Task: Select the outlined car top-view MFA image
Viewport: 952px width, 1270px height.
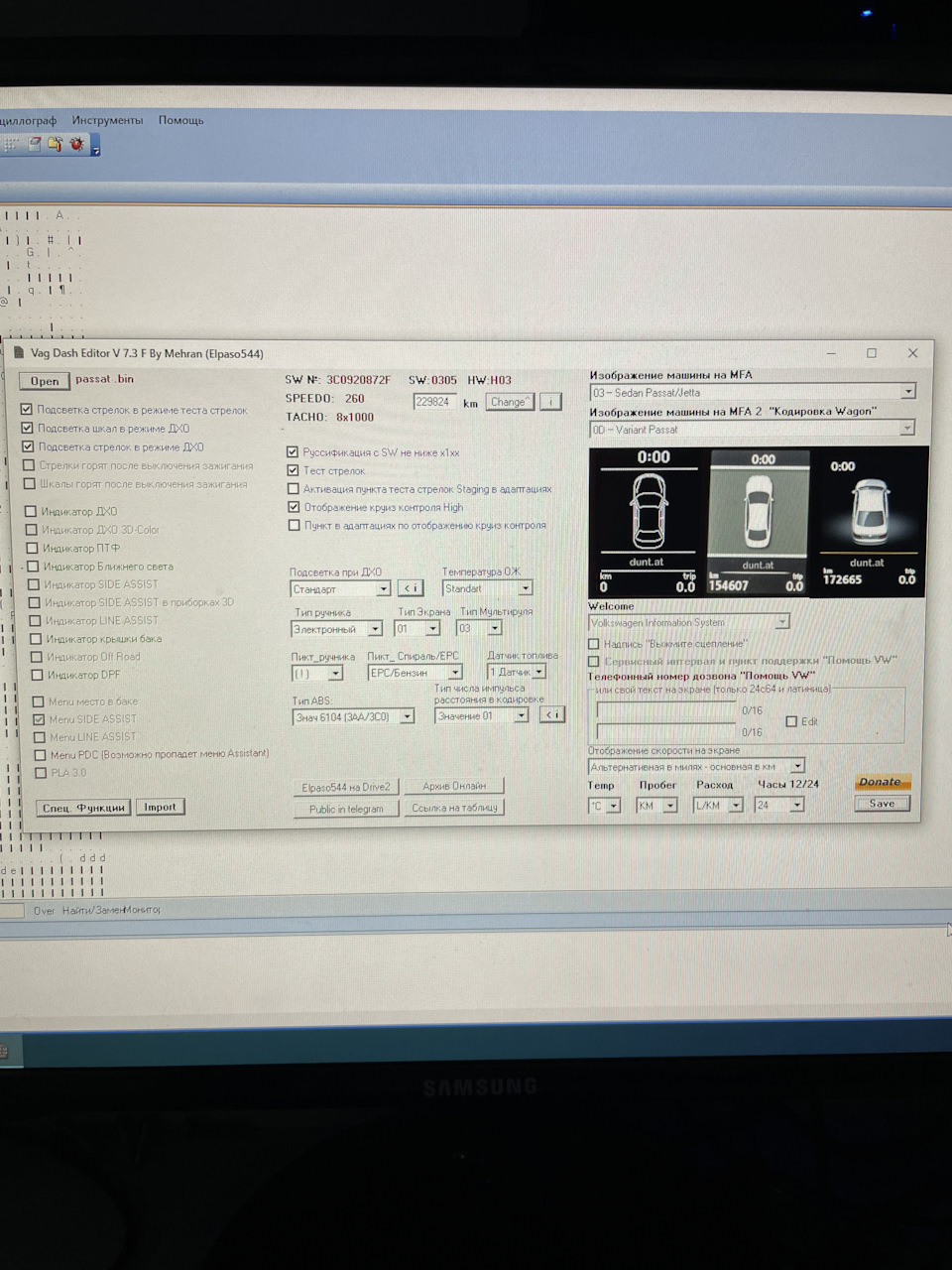Action: [648, 522]
